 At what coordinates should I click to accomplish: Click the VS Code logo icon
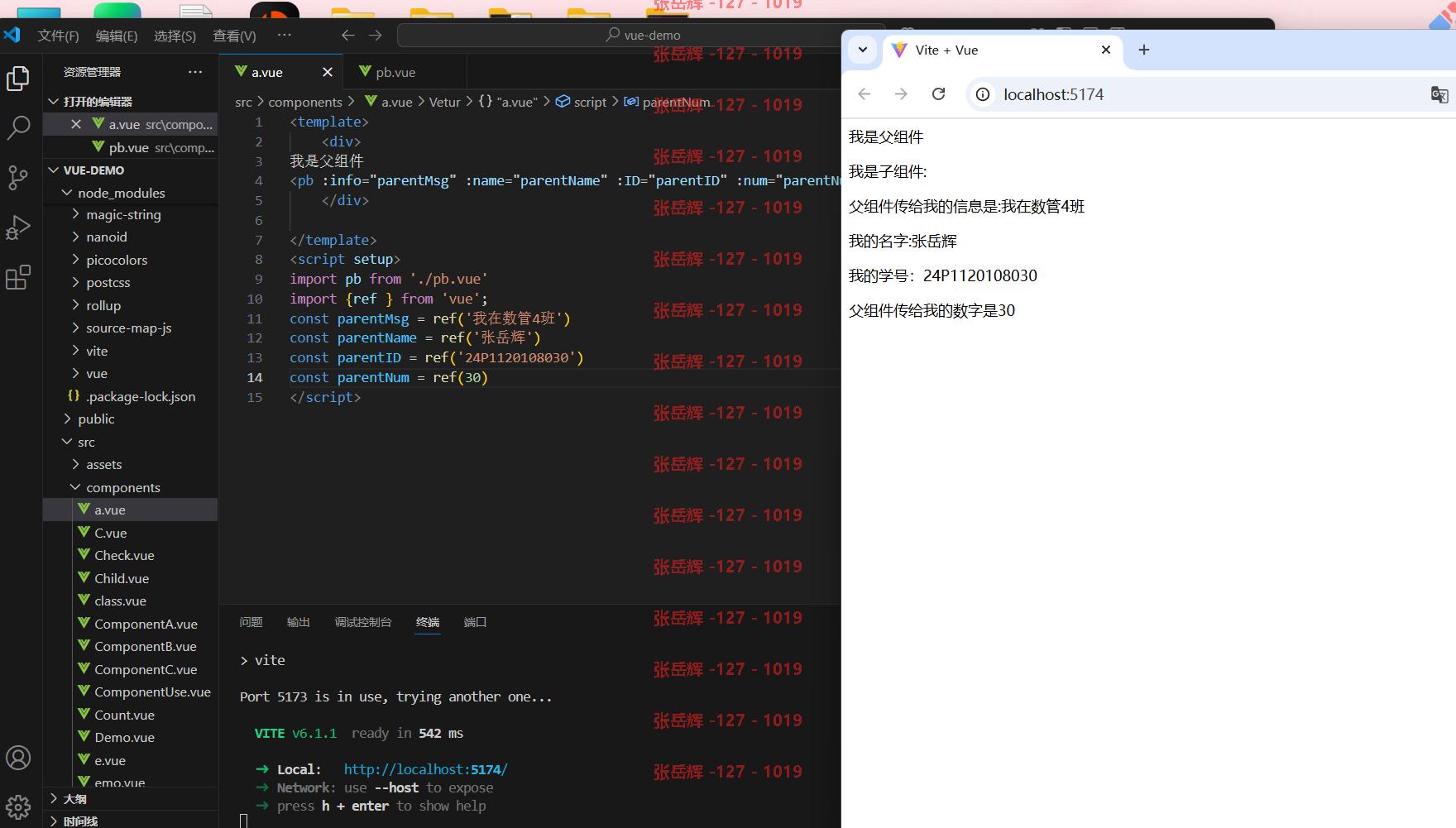(12, 35)
